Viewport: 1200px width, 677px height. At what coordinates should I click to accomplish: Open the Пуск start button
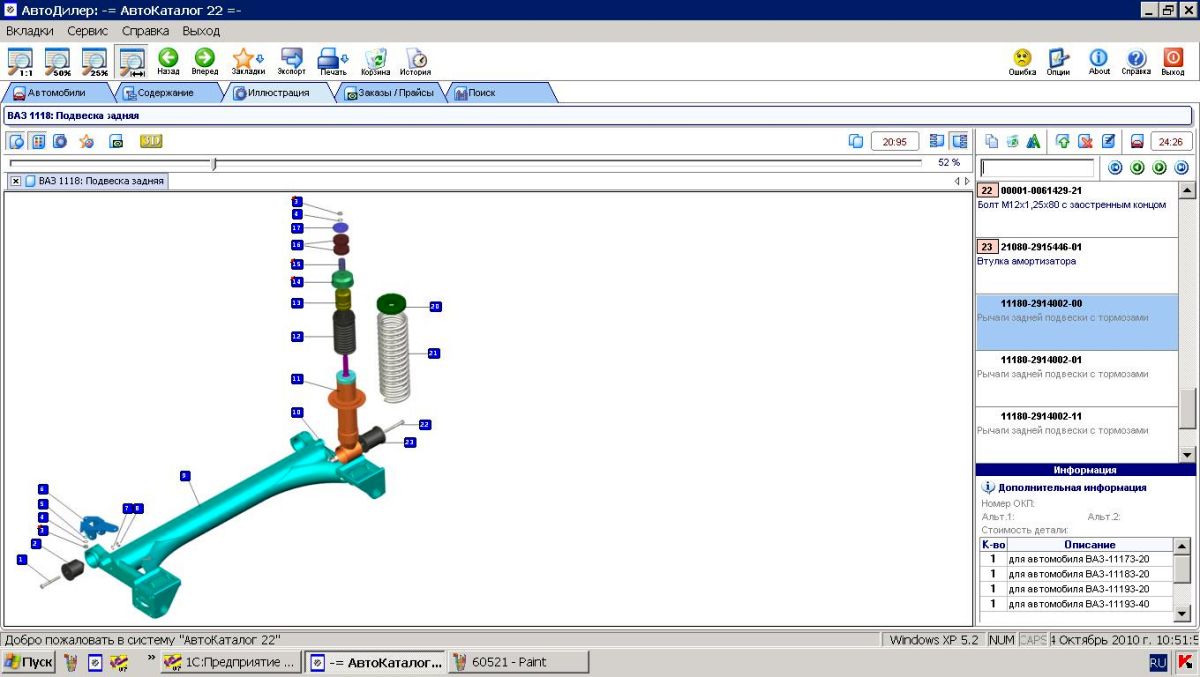pyautogui.click(x=29, y=662)
